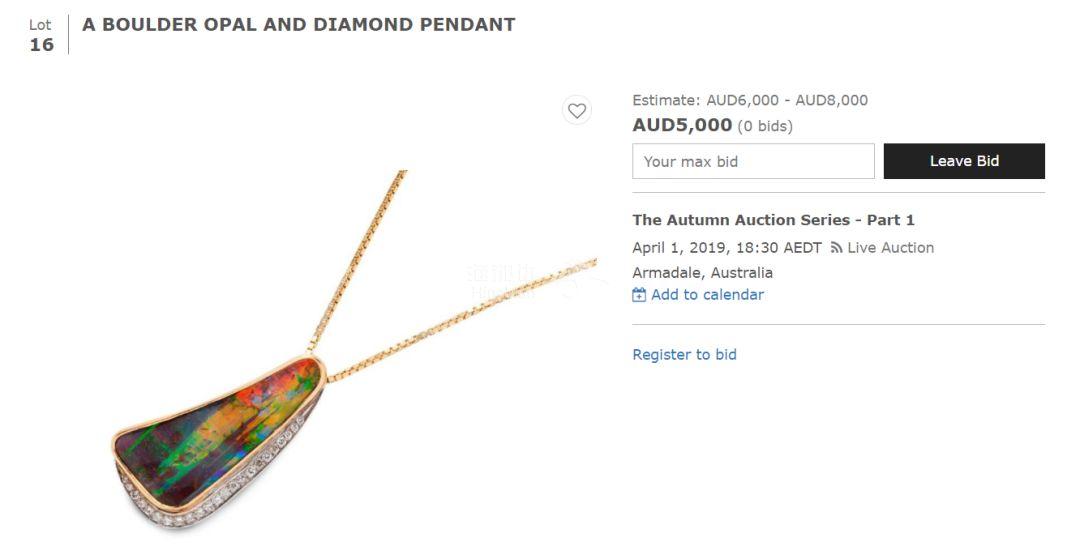Image resolution: width=1080 pixels, height=559 pixels.
Task: Click the live feed icon before Live Auction
Action: pos(836,248)
